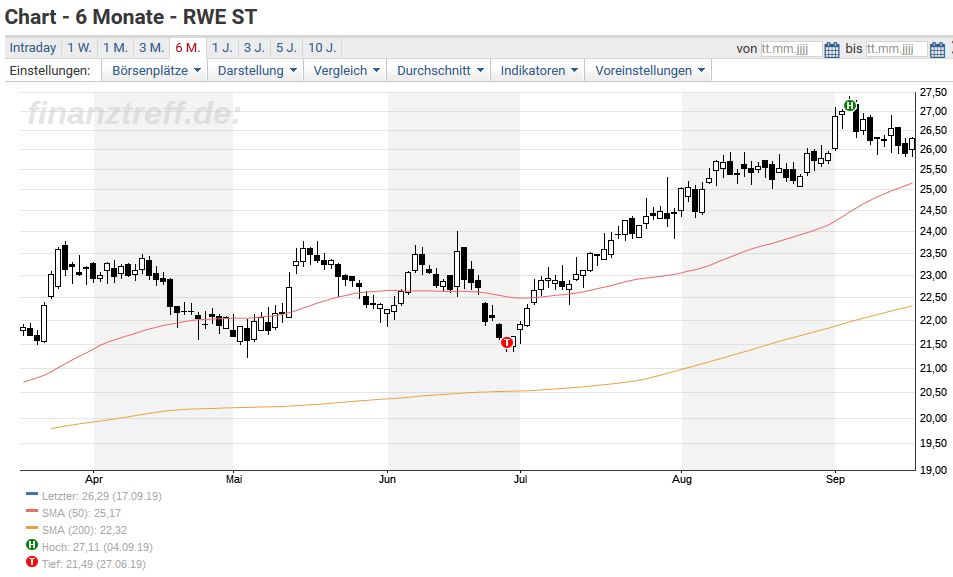Click the 'Mai' x-axis month label
Screen dimensions: 953x577
click(x=234, y=479)
